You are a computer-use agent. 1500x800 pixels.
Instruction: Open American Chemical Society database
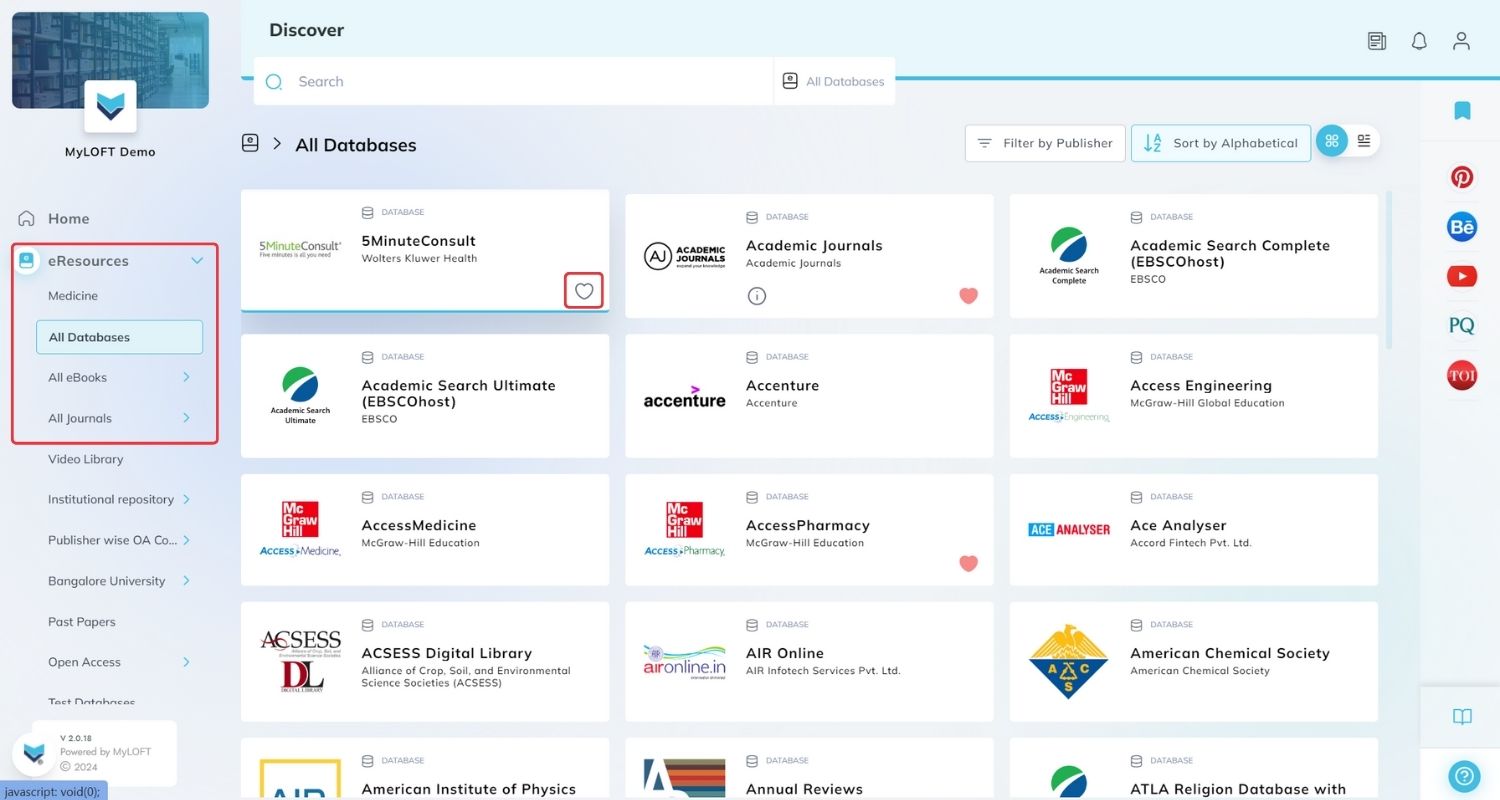pos(1193,661)
